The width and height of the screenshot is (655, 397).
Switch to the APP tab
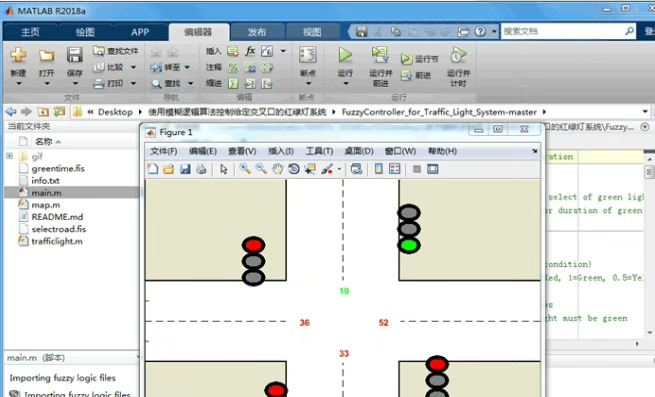click(x=140, y=32)
